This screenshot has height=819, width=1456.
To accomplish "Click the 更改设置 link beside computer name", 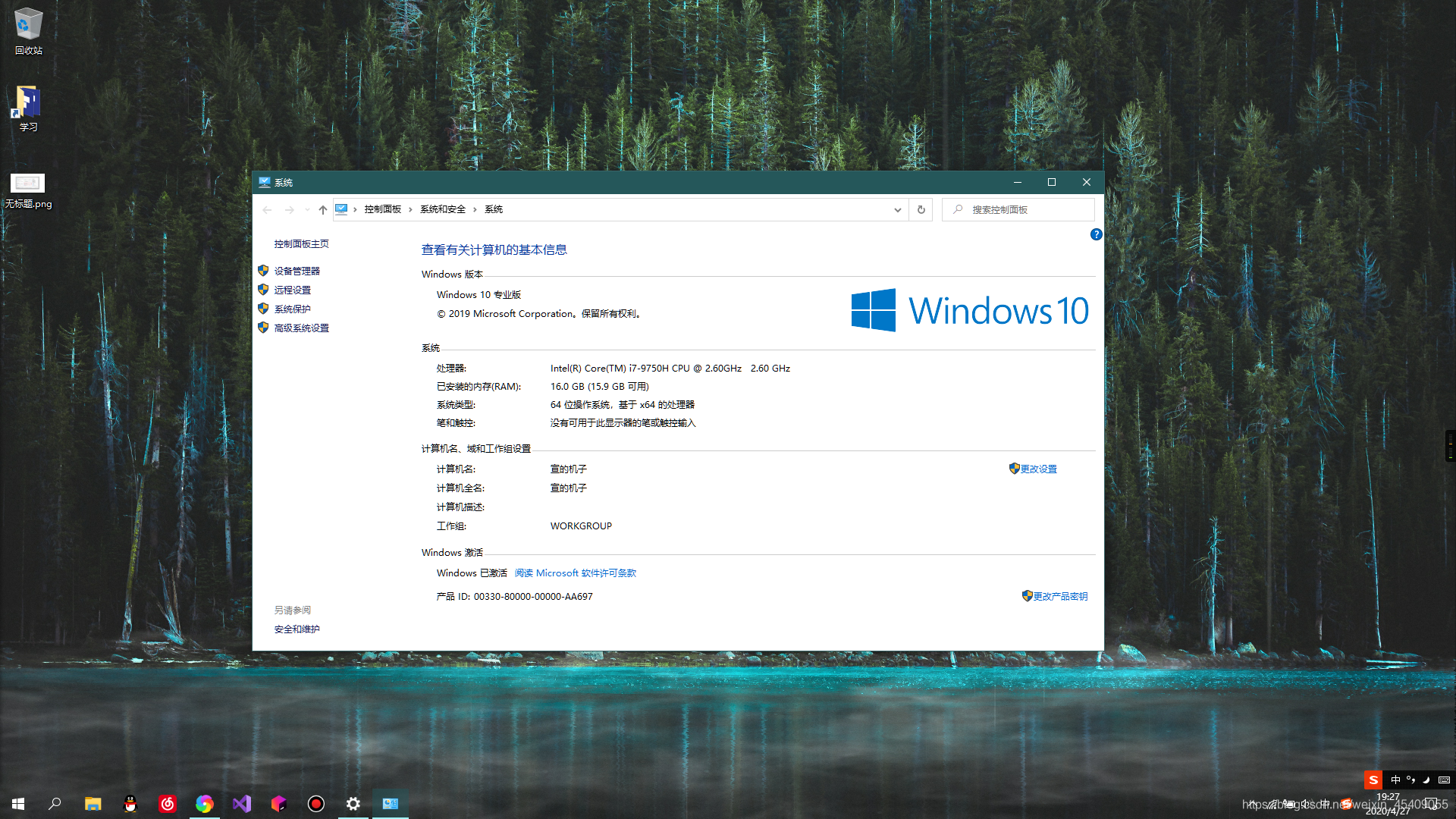I will 1038,469.
